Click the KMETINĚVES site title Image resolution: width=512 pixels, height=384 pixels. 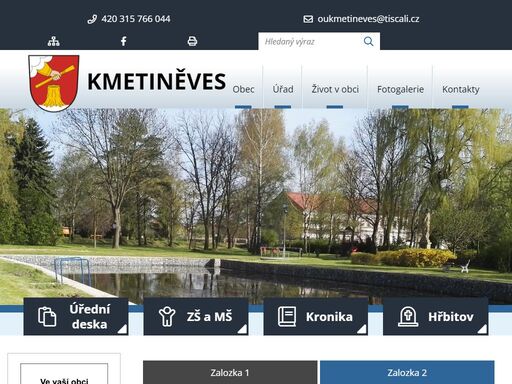coord(156,81)
